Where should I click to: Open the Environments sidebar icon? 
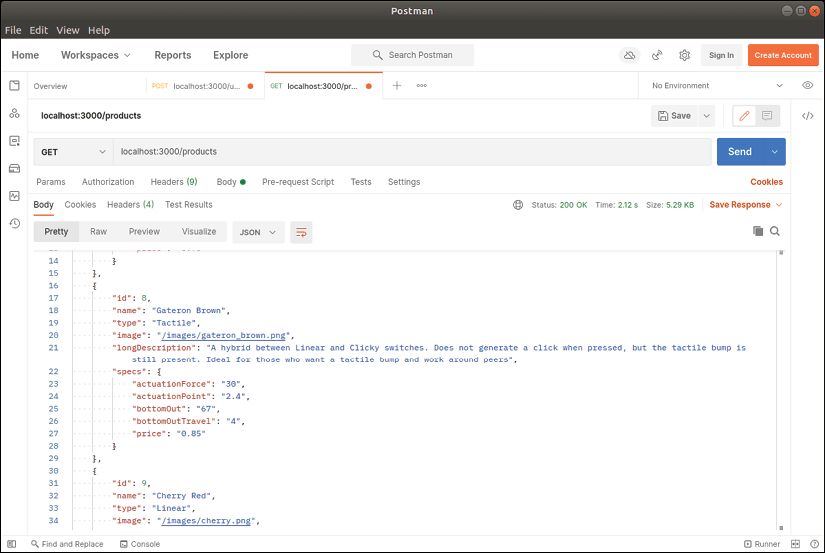point(14,141)
